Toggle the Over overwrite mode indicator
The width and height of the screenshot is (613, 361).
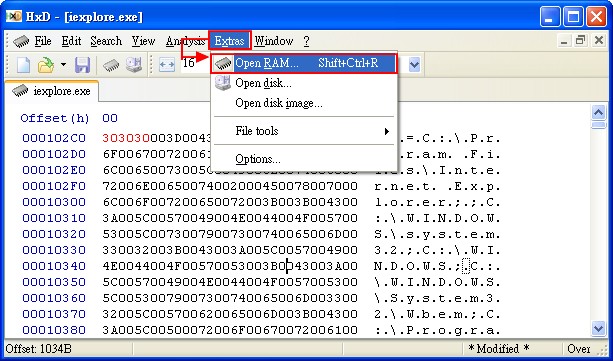(579, 349)
